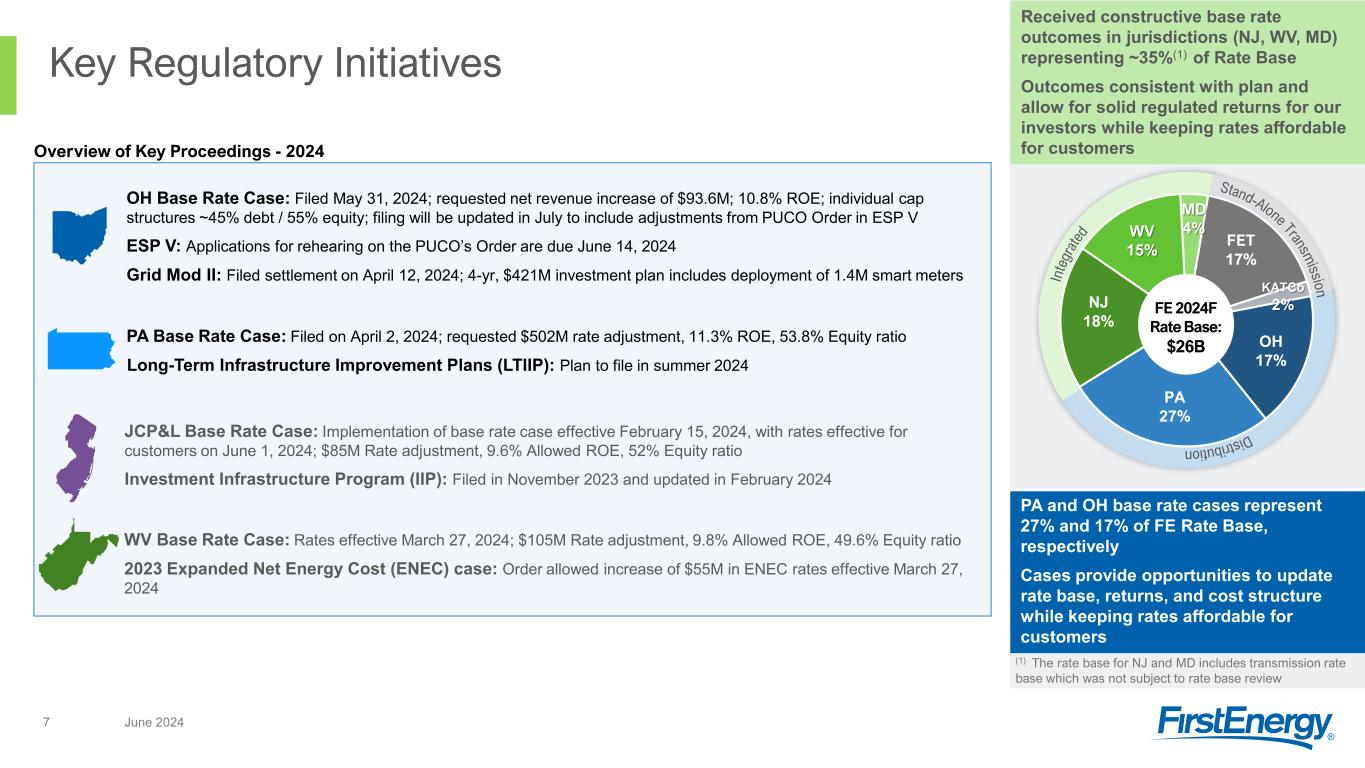The height and width of the screenshot is (768, 1365).
Task: Click the PA Base Rate Case heading
Action: pos(206,337)
